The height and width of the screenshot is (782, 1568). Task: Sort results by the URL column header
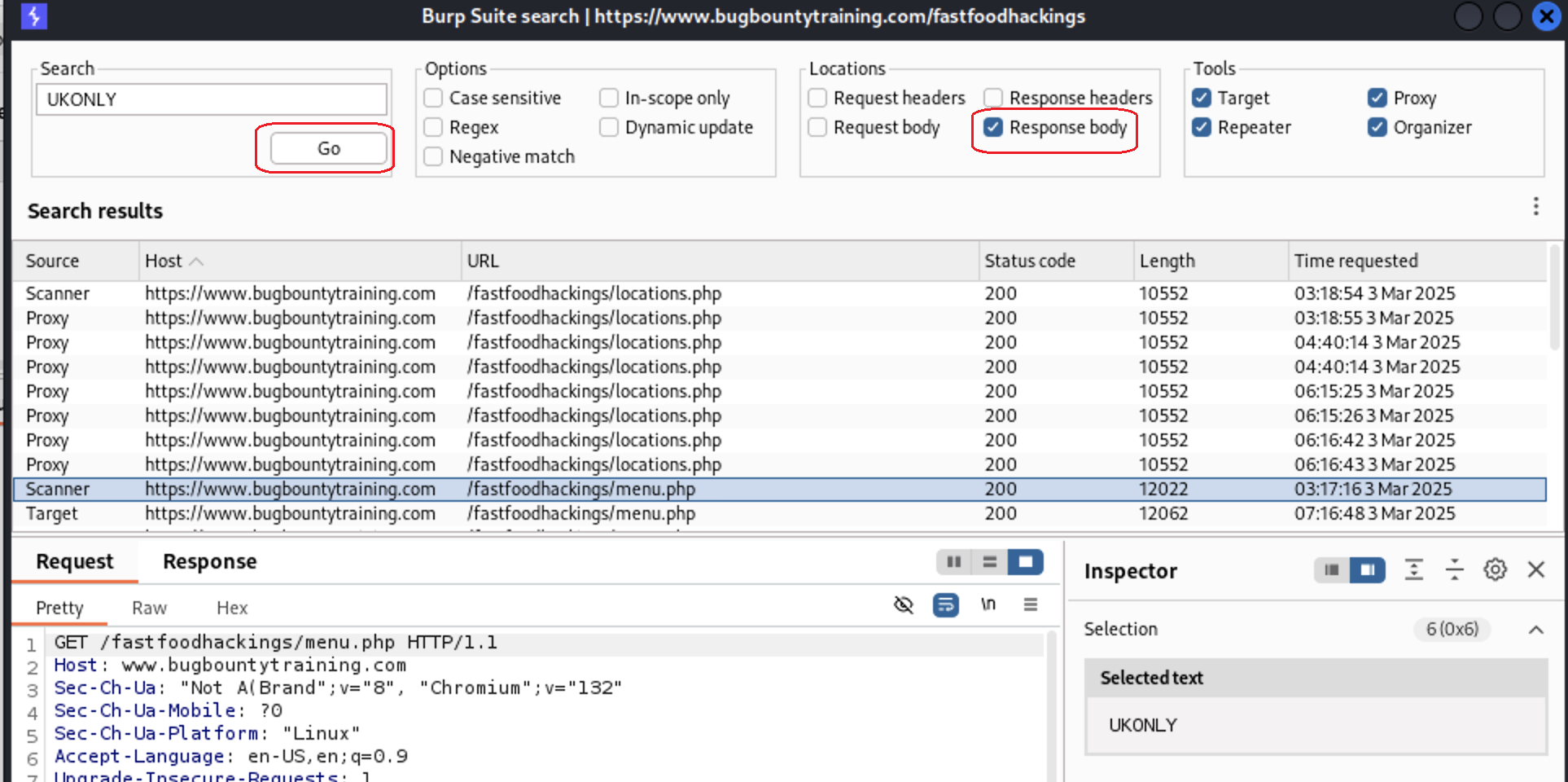tap(720, 261)
